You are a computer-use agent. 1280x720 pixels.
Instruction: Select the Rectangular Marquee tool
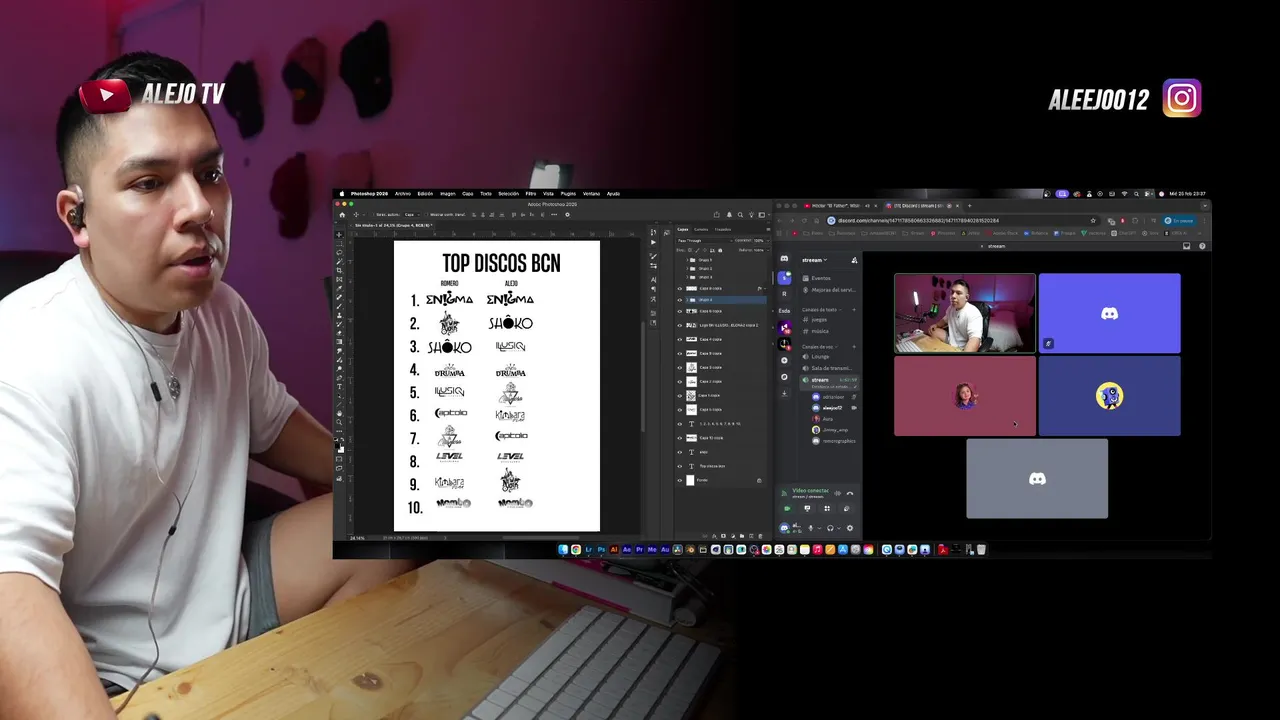[339, 243]
